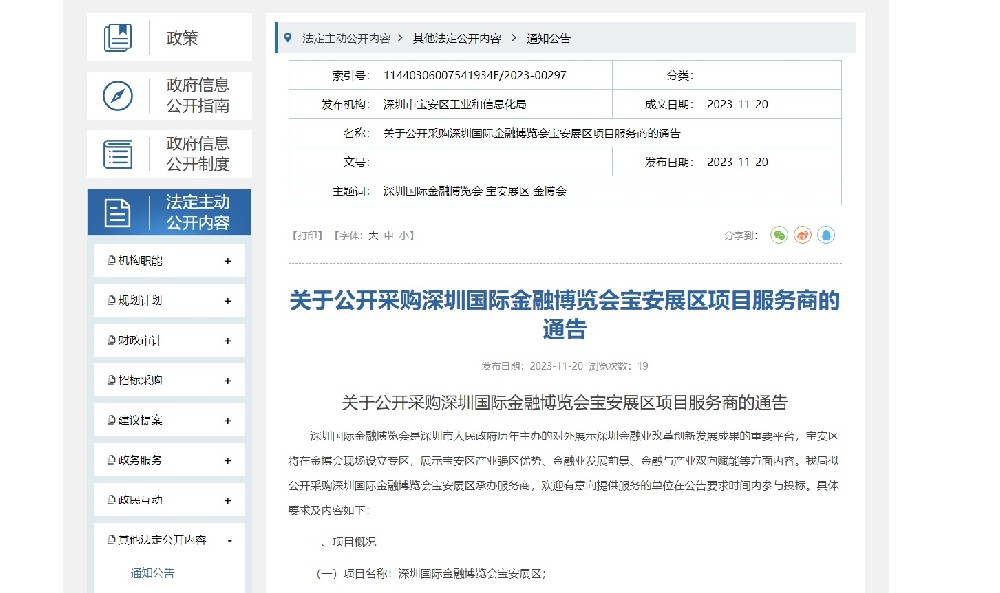This screenshot has height=593, width=1000.
Task: Click the index number 11440306007541934F/2023-00297
Action: pos(474,75)
